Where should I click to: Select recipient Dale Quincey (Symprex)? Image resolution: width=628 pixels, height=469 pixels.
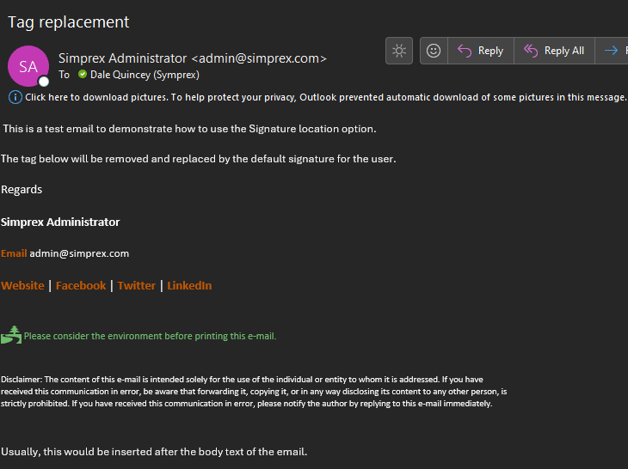145,74
